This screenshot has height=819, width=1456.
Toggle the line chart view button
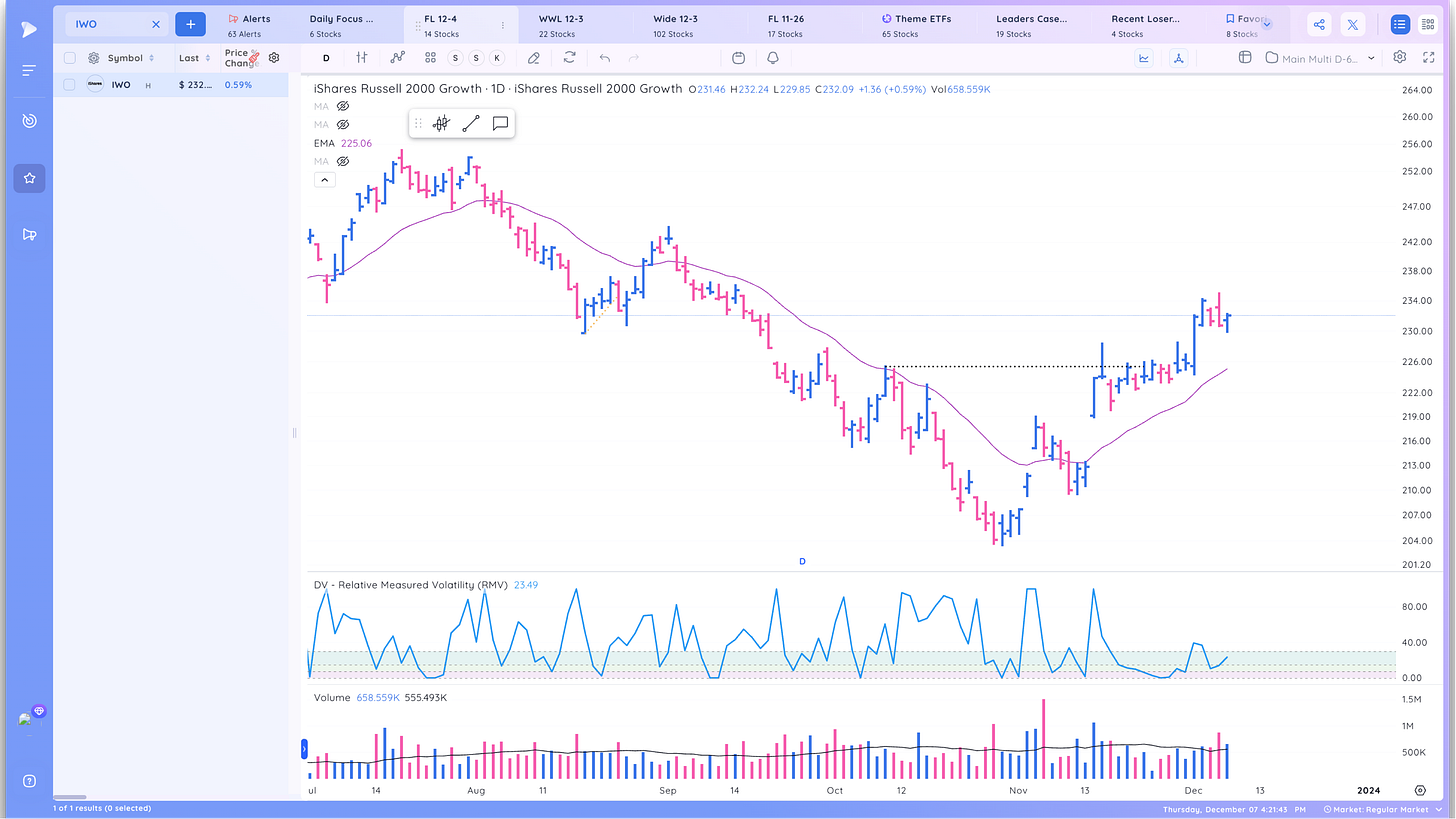(x=1144, y=58)
